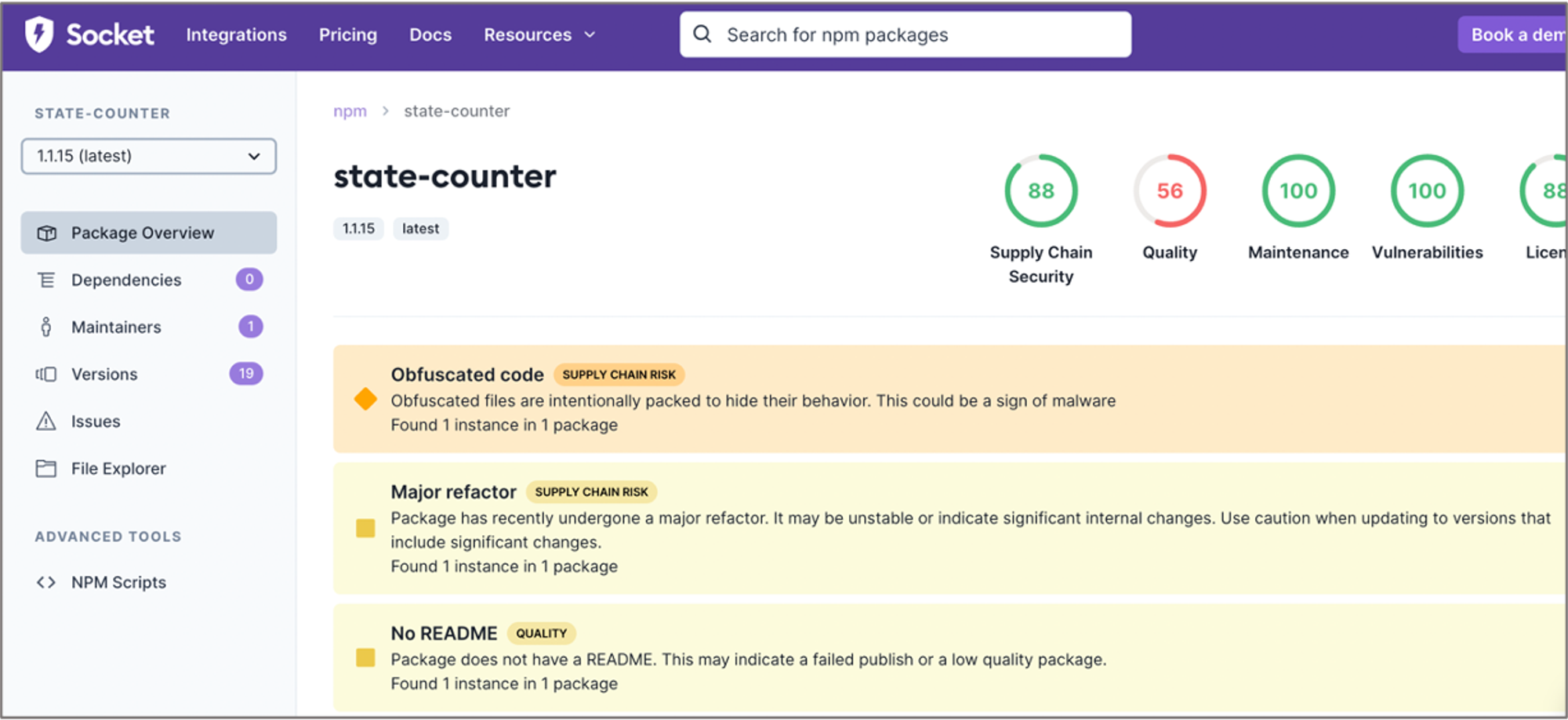The height and width of the screenshot is (720, 1568).
Task: Expand the Resources menu chevron
Action: pyautogui.click(x=590, y=34)
